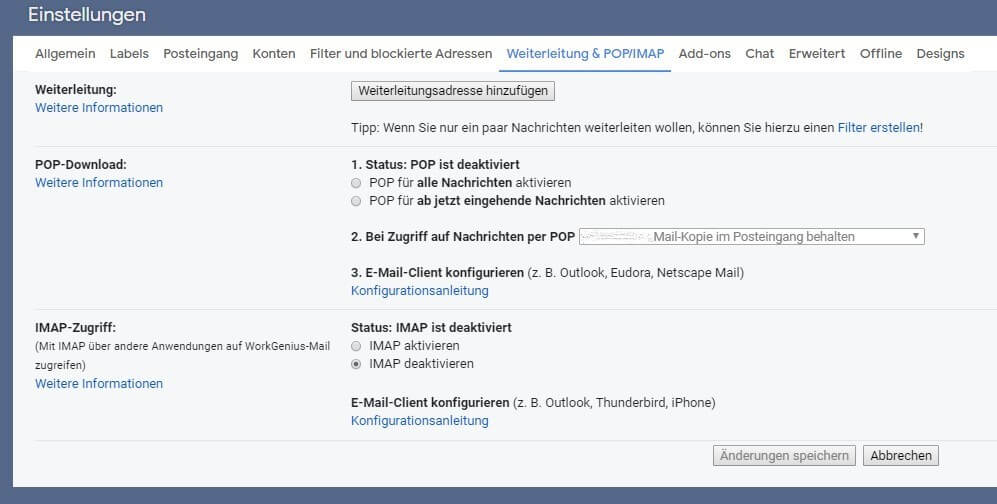Open the Konten tab
Screen dimensions: 997x504
coord(274,54)
